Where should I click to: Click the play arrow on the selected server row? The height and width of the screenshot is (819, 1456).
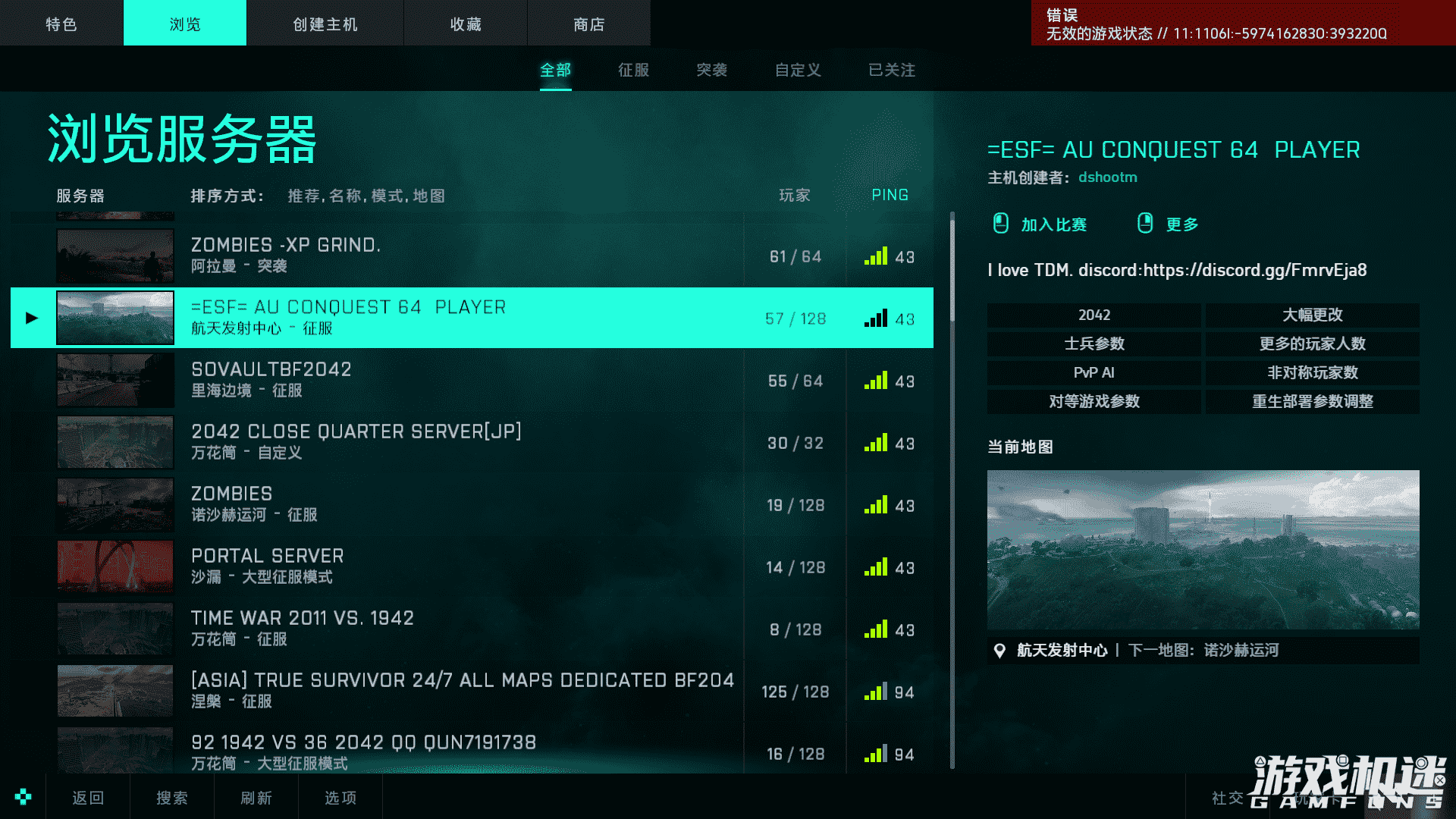32,318
